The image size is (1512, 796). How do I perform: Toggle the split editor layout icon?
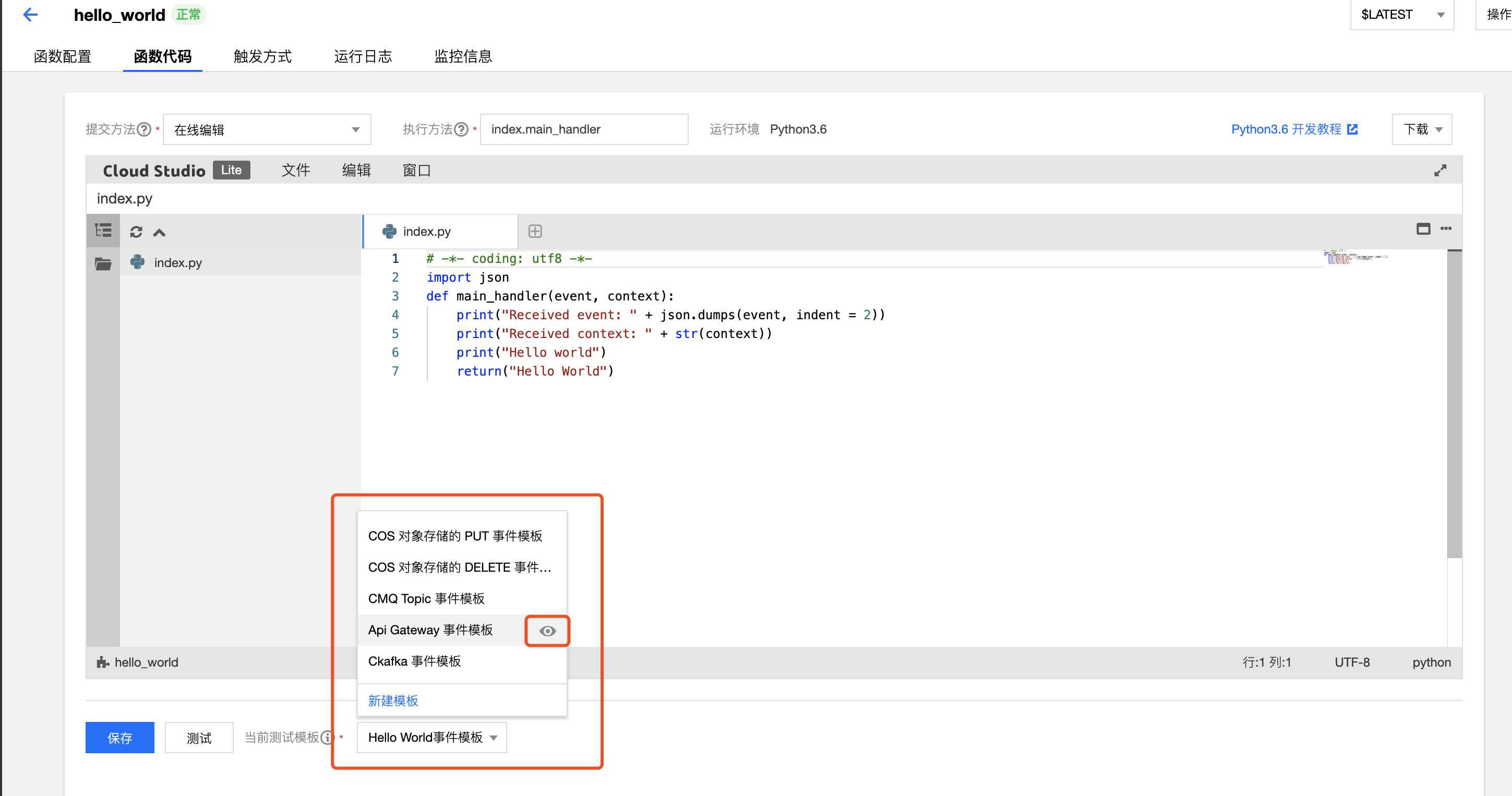click(x=1423, y=229)
